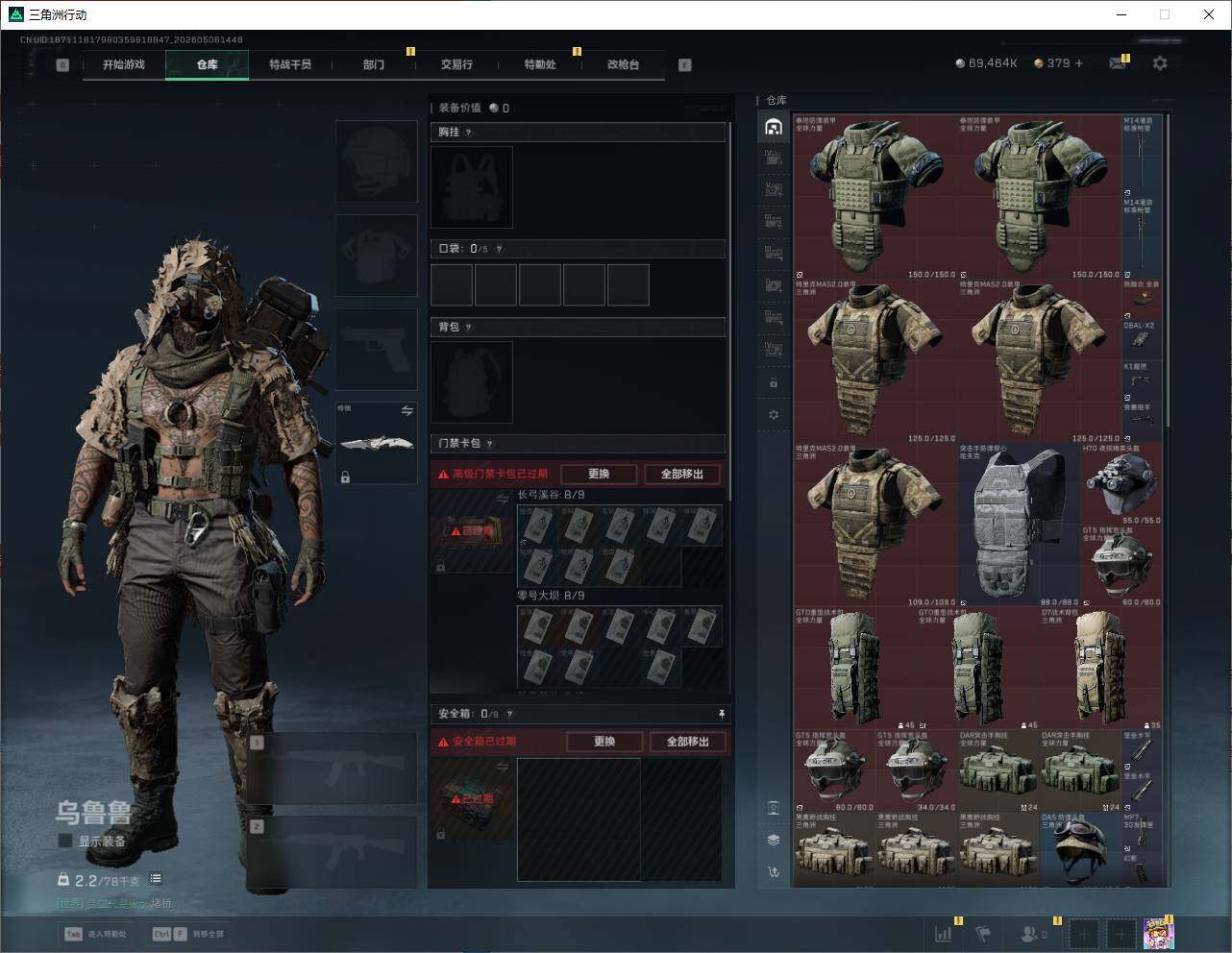
Task: Click the empty pistol slot
Action: pyautogui.click(x=376, y=349)
